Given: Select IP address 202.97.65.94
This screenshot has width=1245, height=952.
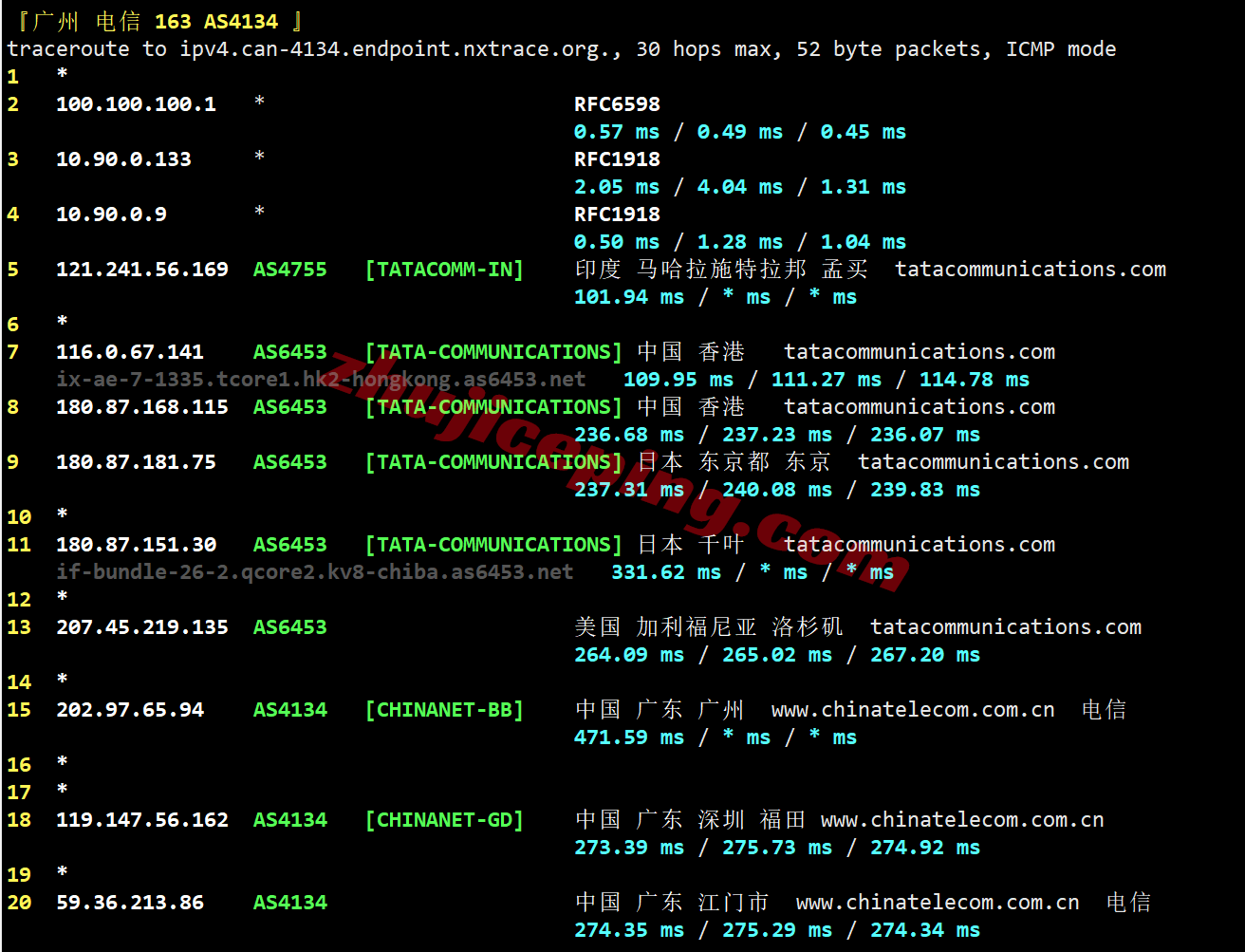Looking at the screenshot, I should coord(130,710).
